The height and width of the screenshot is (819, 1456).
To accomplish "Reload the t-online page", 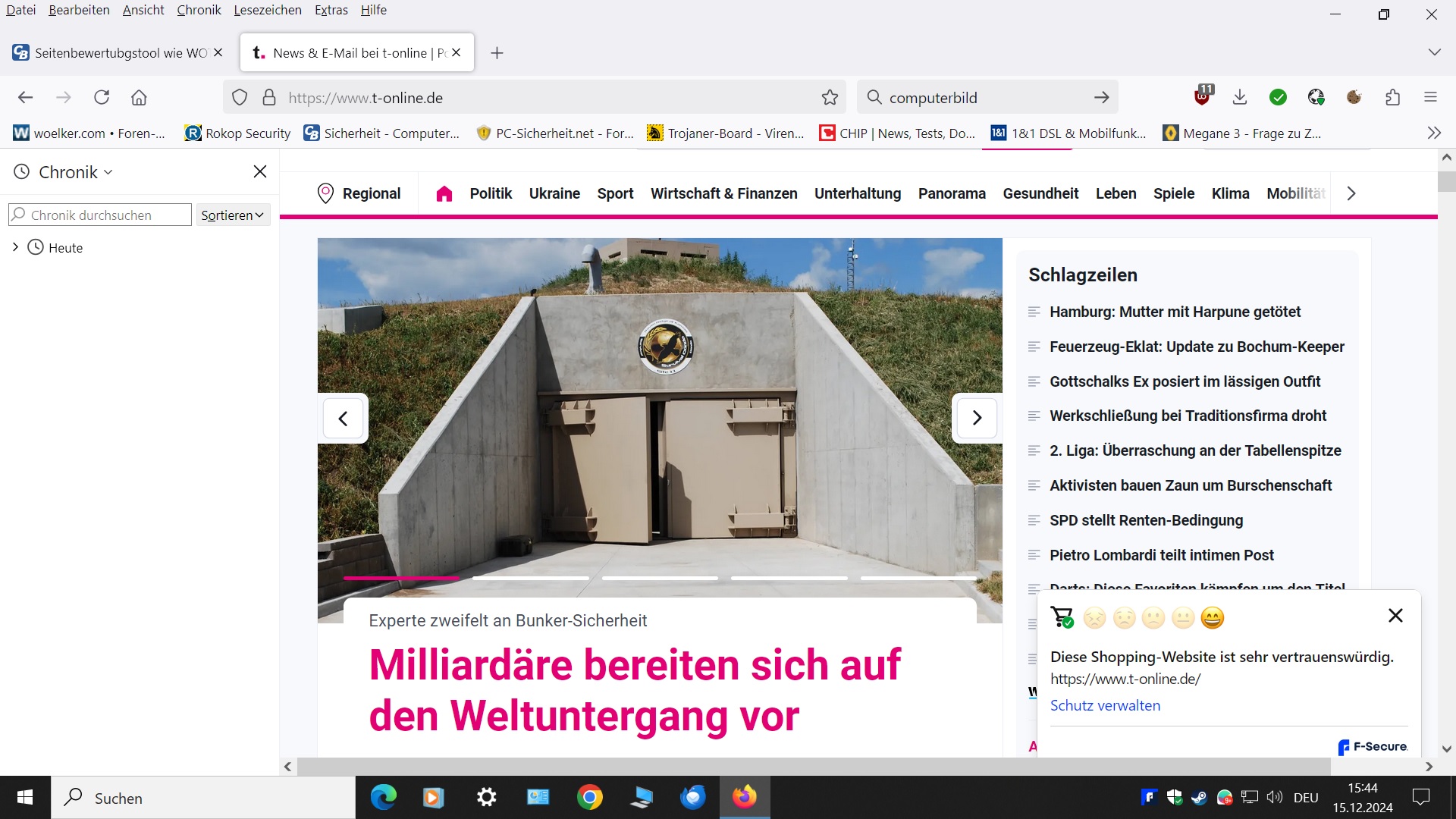I will coord(102,97).
